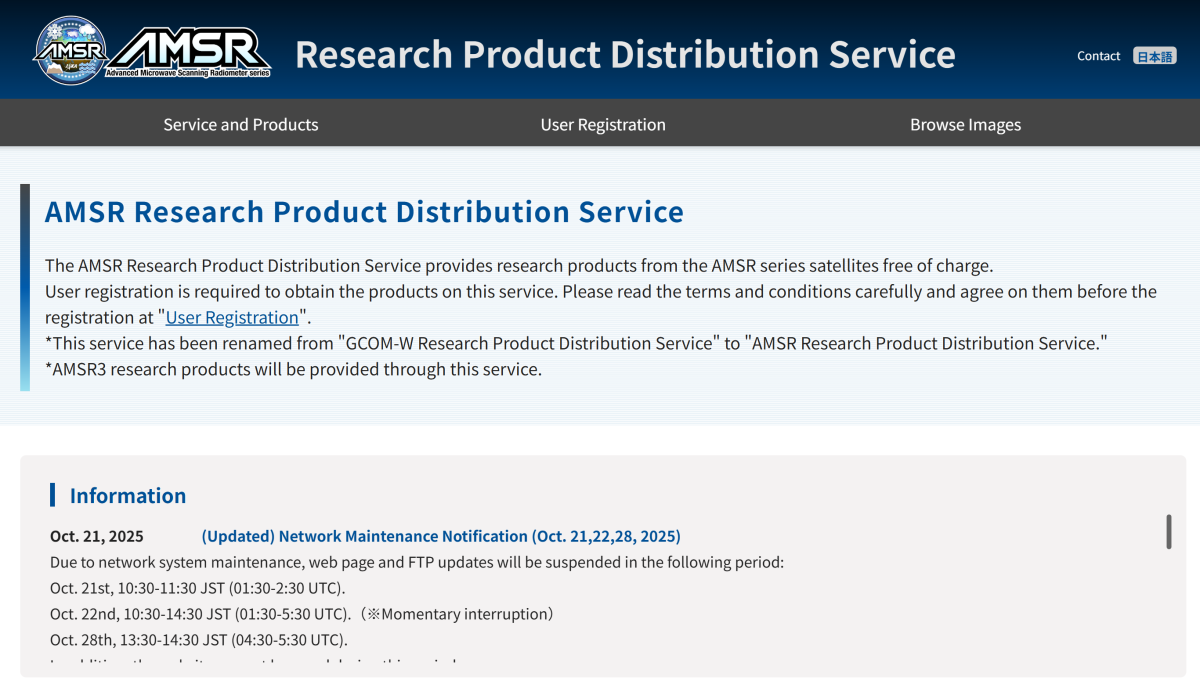
Task: Click the first intro sentence about free products
Action: 519,266
